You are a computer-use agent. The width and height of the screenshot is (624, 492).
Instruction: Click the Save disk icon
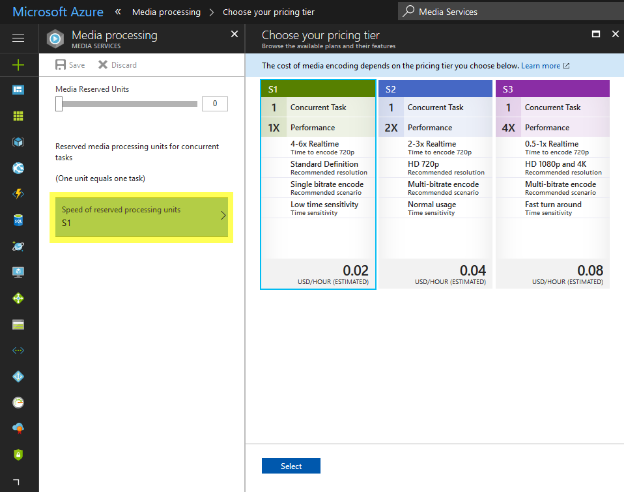pos(61,65)
